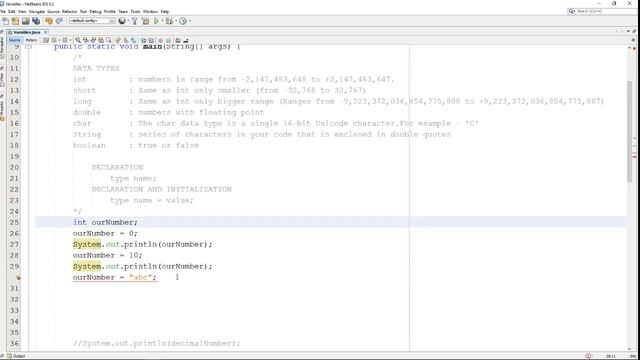Click the Redo toolbar icon

click(x=59, y=21)
